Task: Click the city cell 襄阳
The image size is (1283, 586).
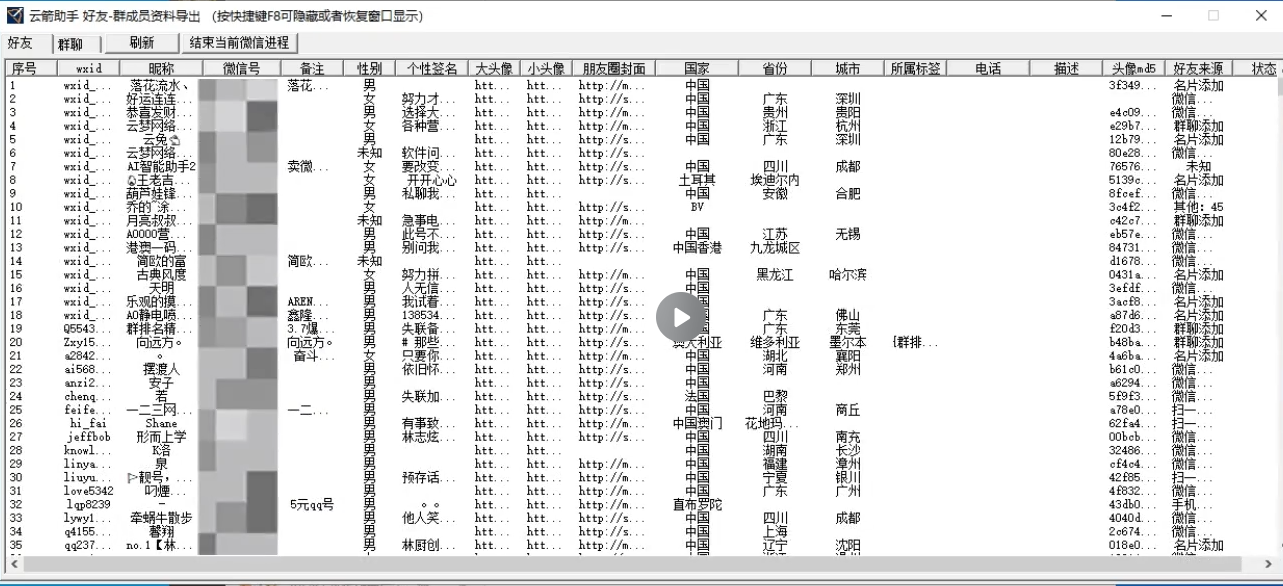Action: point(848,356)
